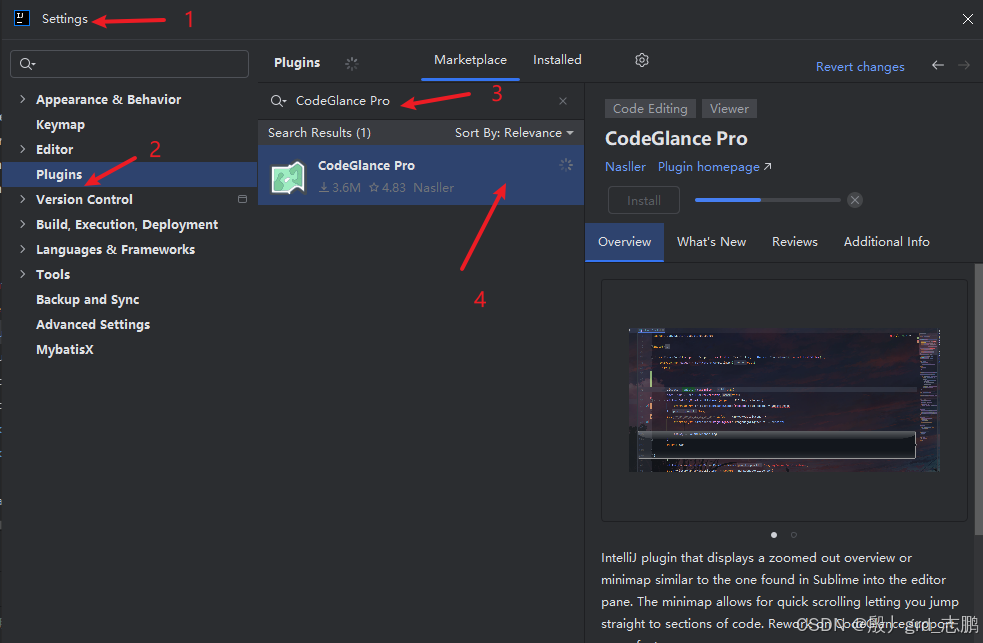The width and height of the screenshot is (983, 643).
Task: Expand Appearance & Behavior section
Action: 23,99
